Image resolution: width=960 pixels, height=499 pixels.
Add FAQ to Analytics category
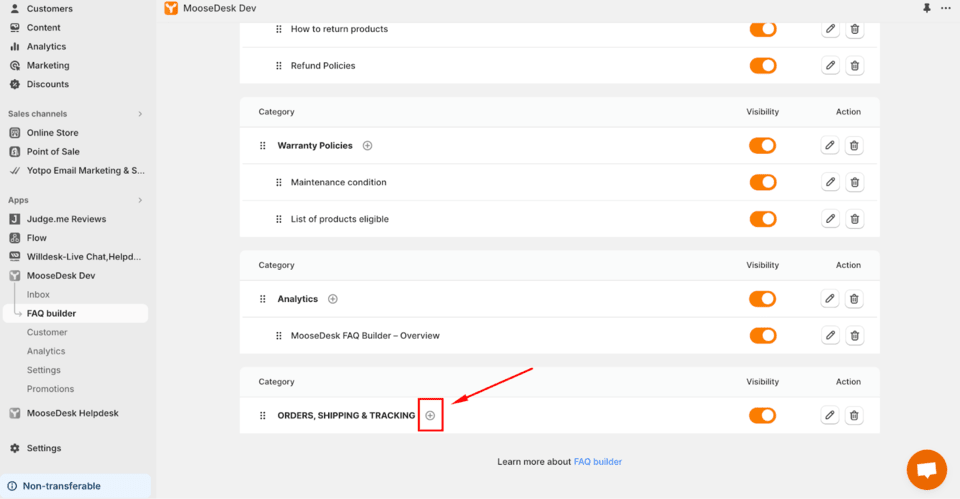[332, 299]
